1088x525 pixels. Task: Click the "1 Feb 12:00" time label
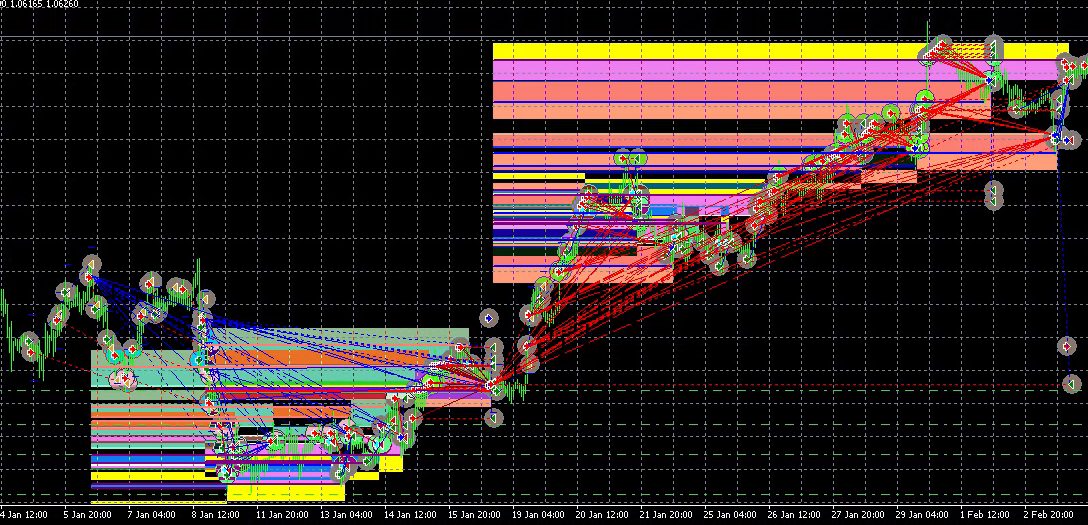(x=985, y=515)
